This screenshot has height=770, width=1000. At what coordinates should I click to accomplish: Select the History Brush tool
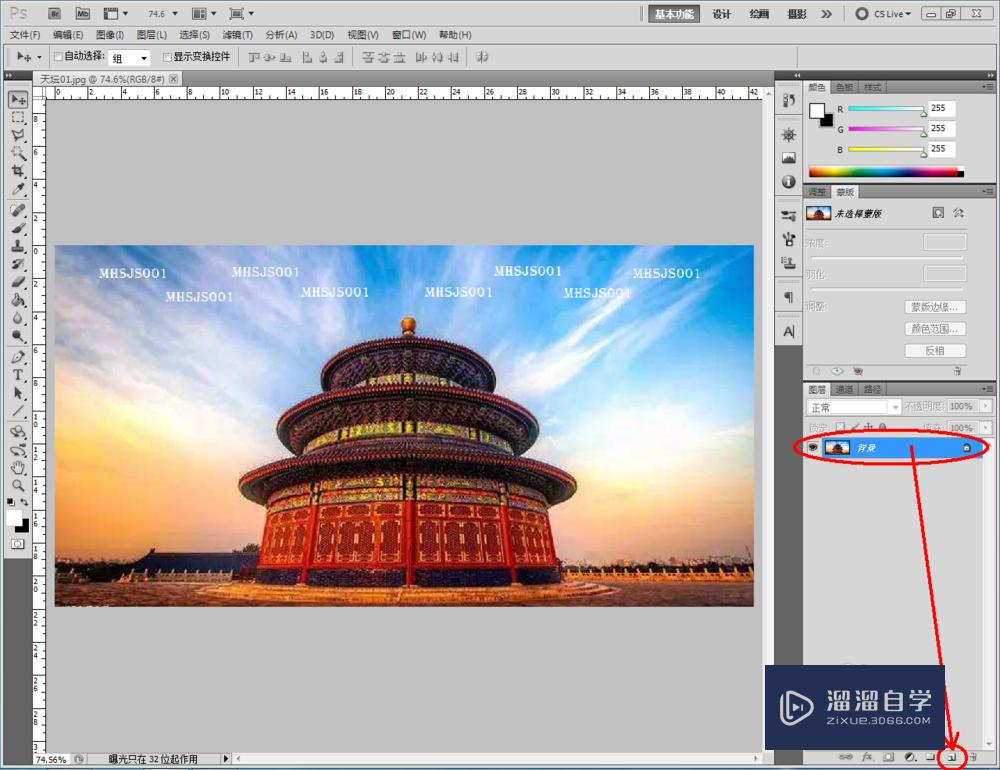18,263
